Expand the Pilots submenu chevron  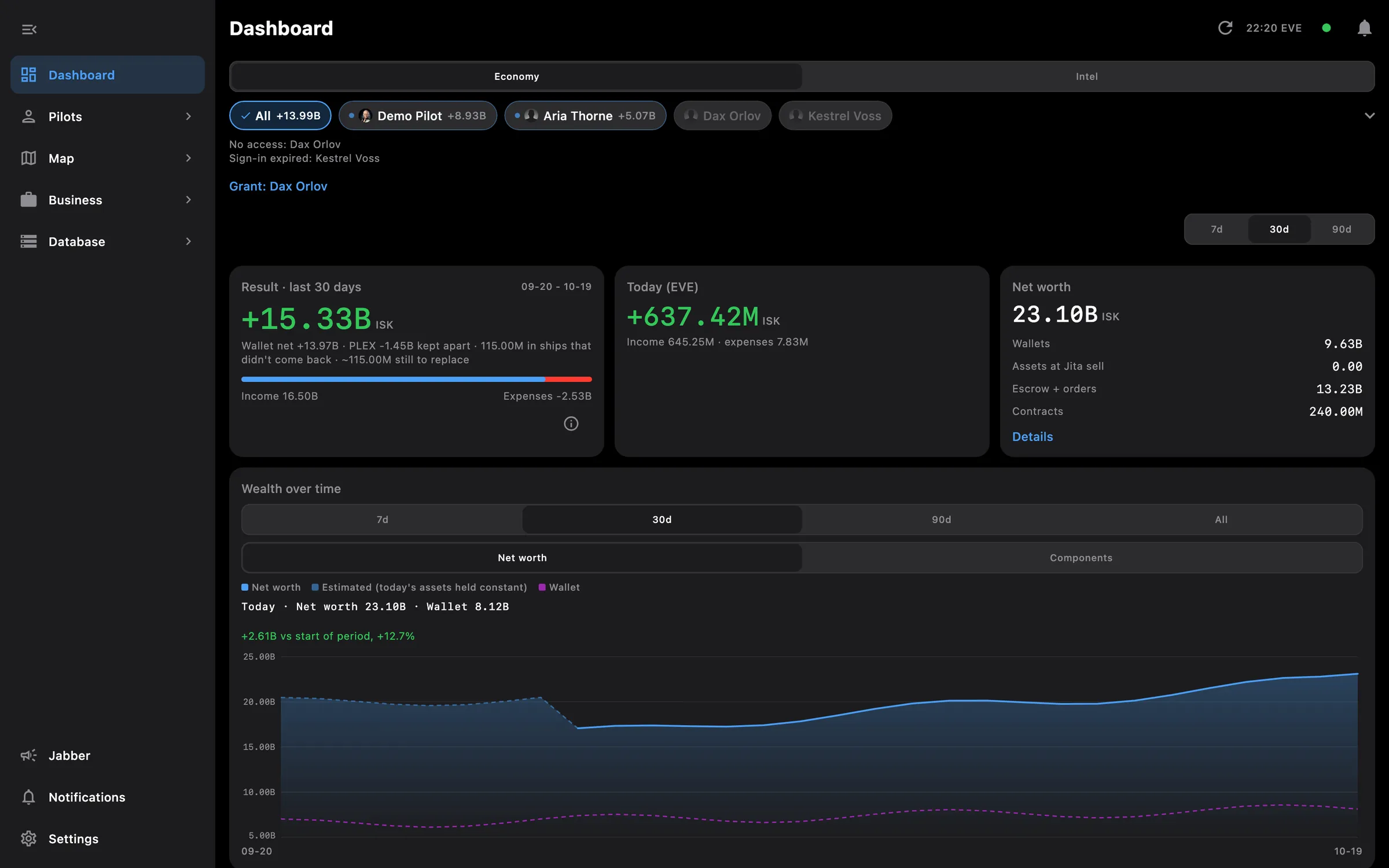188,116
